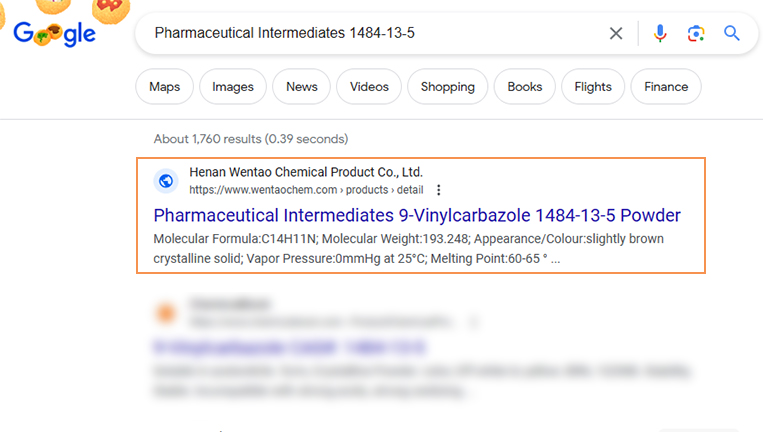This screenshot has height=432, width=763.
Task: Go to Google homepage via logo
Action: coord(54,33)
